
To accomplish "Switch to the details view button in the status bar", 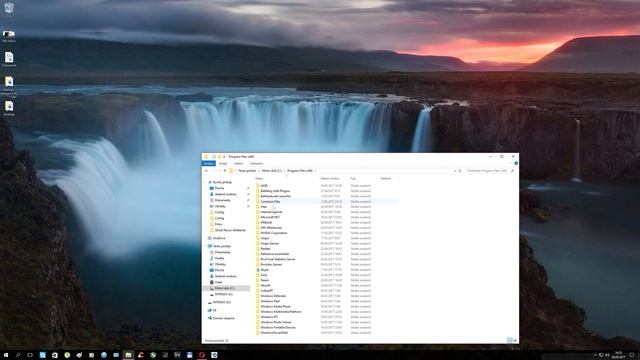I will point(509,340).
